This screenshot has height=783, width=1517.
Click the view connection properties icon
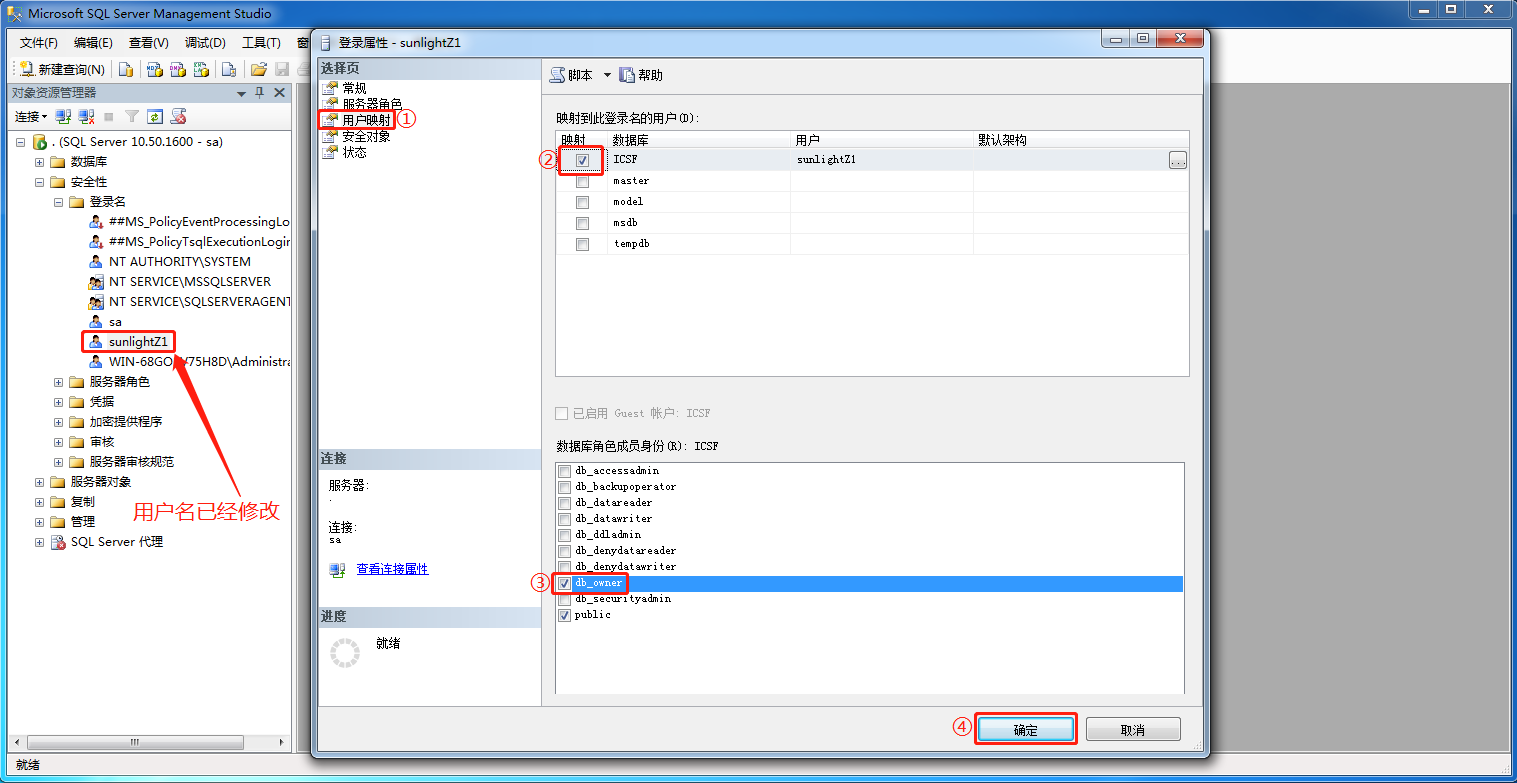pyautogui.click(x=337, y=569)
